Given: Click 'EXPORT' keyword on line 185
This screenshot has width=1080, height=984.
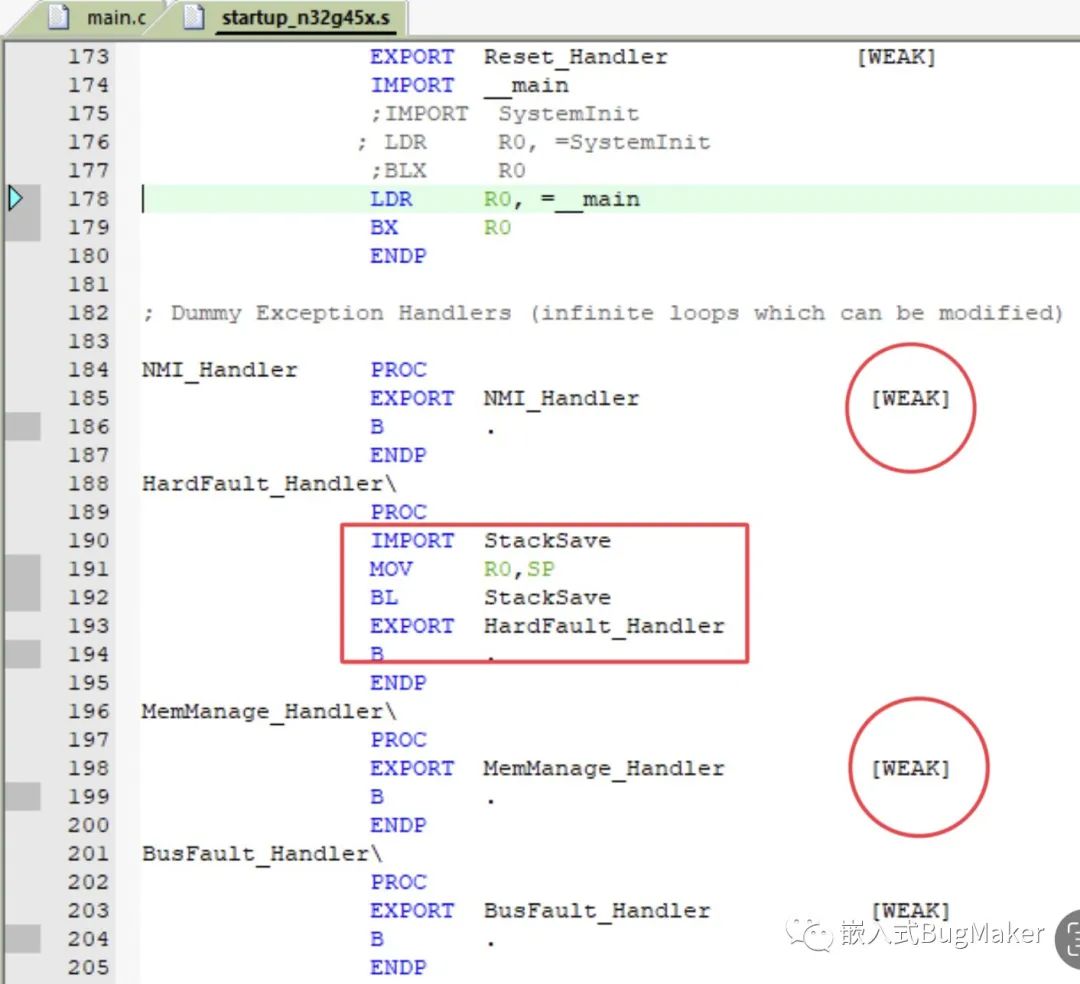Looking at the screenshot, I should (412, 399).
